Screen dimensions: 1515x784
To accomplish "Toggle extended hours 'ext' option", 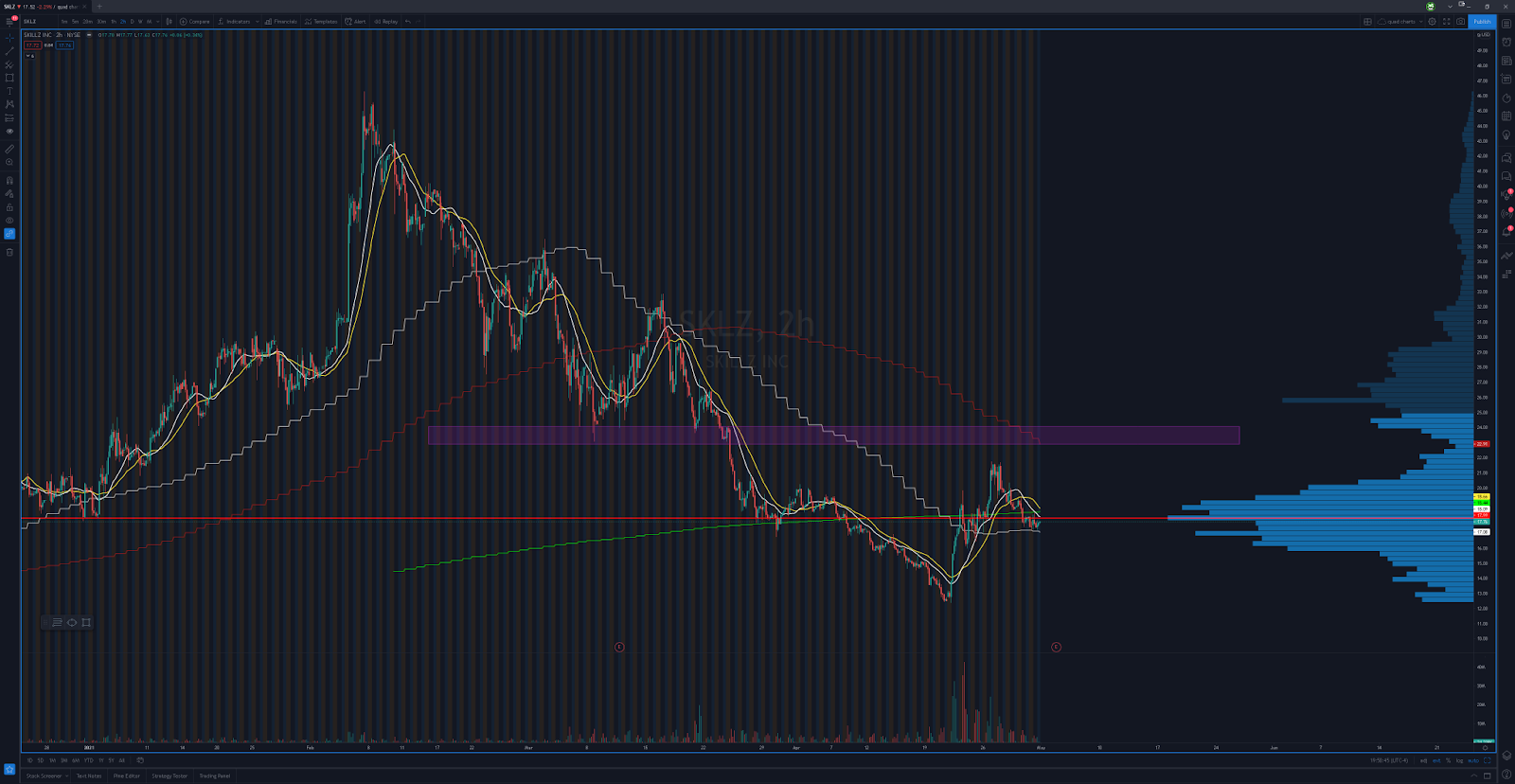I will [x=1436, y=760].
